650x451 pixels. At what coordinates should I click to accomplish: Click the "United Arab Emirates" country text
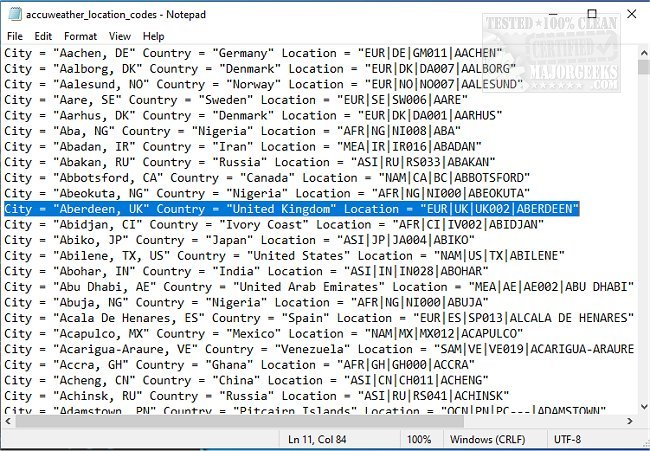click(309, 287)
